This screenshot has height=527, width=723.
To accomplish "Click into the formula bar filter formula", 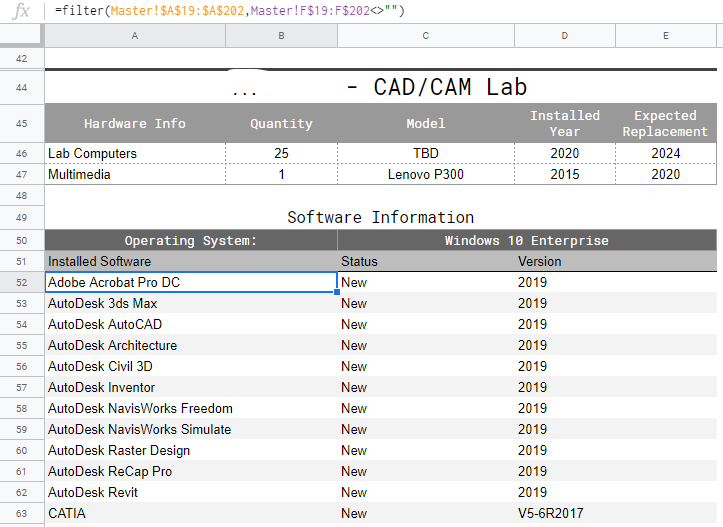I will coord(230,11).
